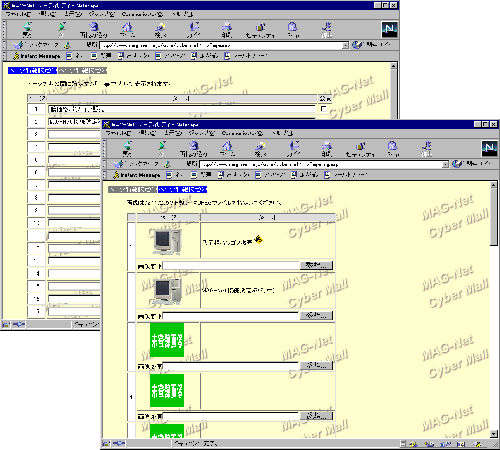Image resolution: width=500 pixels, height=450 pixels.
Task: Collapse the front window location toolbar handle
Action: point(104,164)
